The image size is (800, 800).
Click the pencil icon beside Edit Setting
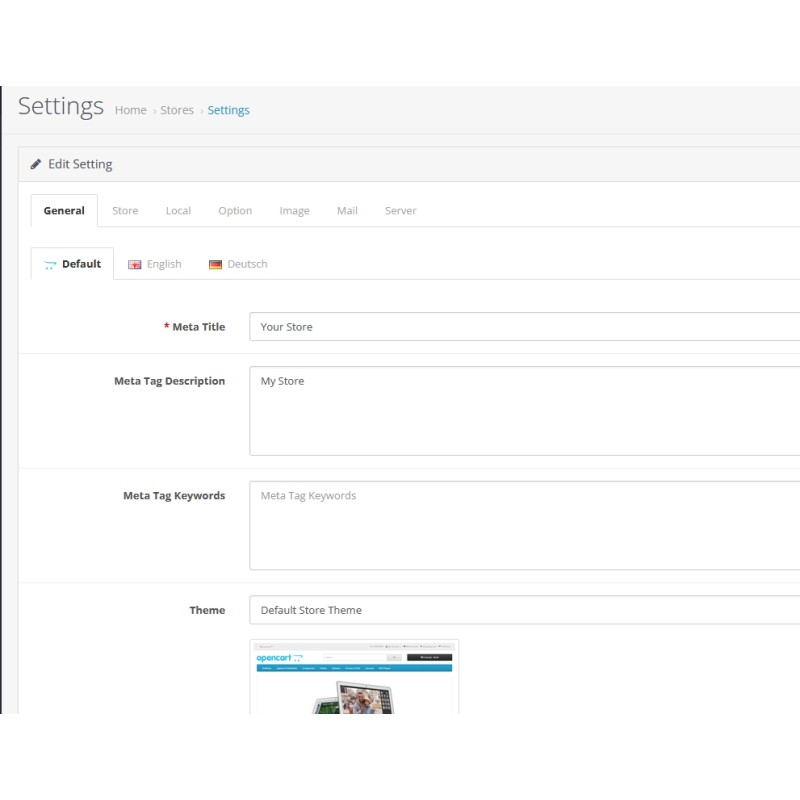coord(36,164)
